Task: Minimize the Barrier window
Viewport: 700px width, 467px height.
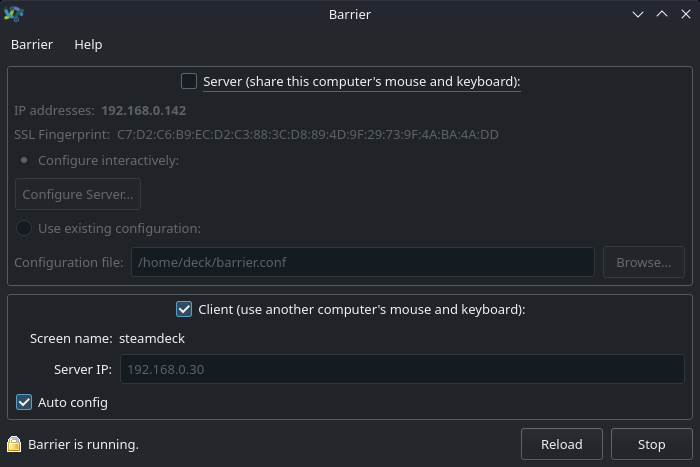Action: [x=638, y=14]
